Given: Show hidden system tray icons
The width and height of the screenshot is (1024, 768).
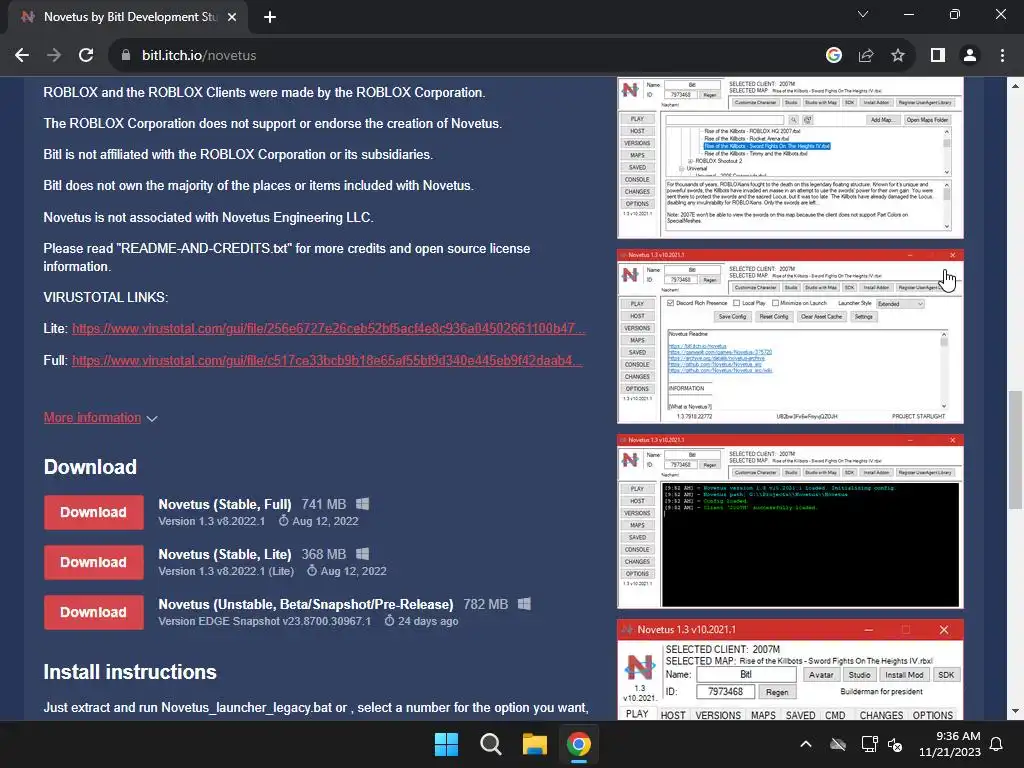Looking at the screenshot, I should [x=806, y=744].
